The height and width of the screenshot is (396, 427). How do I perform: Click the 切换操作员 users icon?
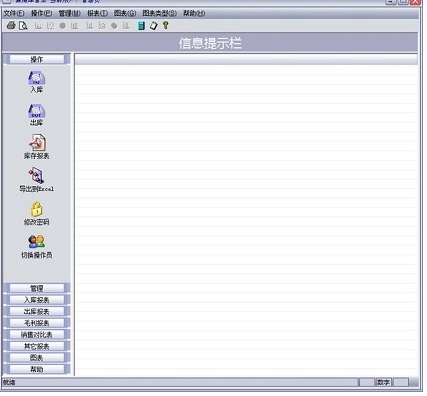coord(36,242)
